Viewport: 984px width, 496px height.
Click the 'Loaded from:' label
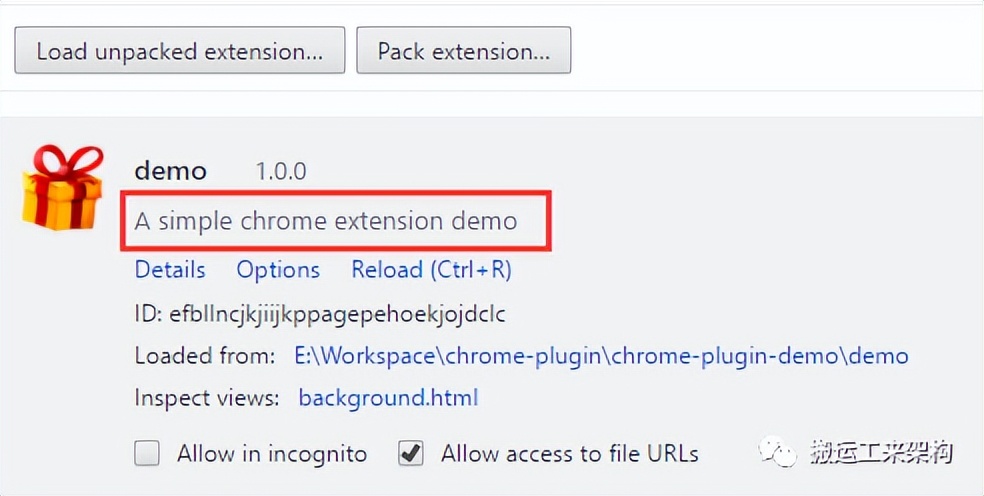(x=205, y=356)
